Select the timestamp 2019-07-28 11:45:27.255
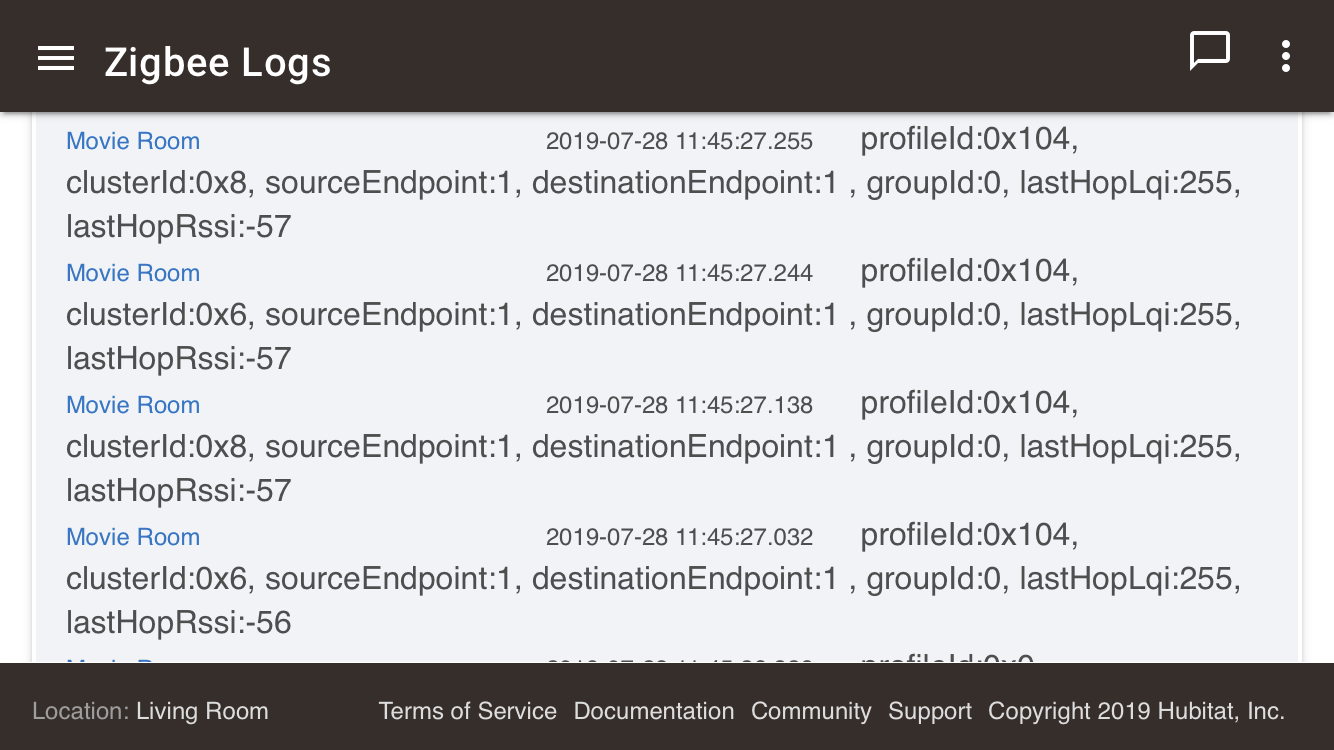The height and width of the screenshot is (750, 1334). 679,141
